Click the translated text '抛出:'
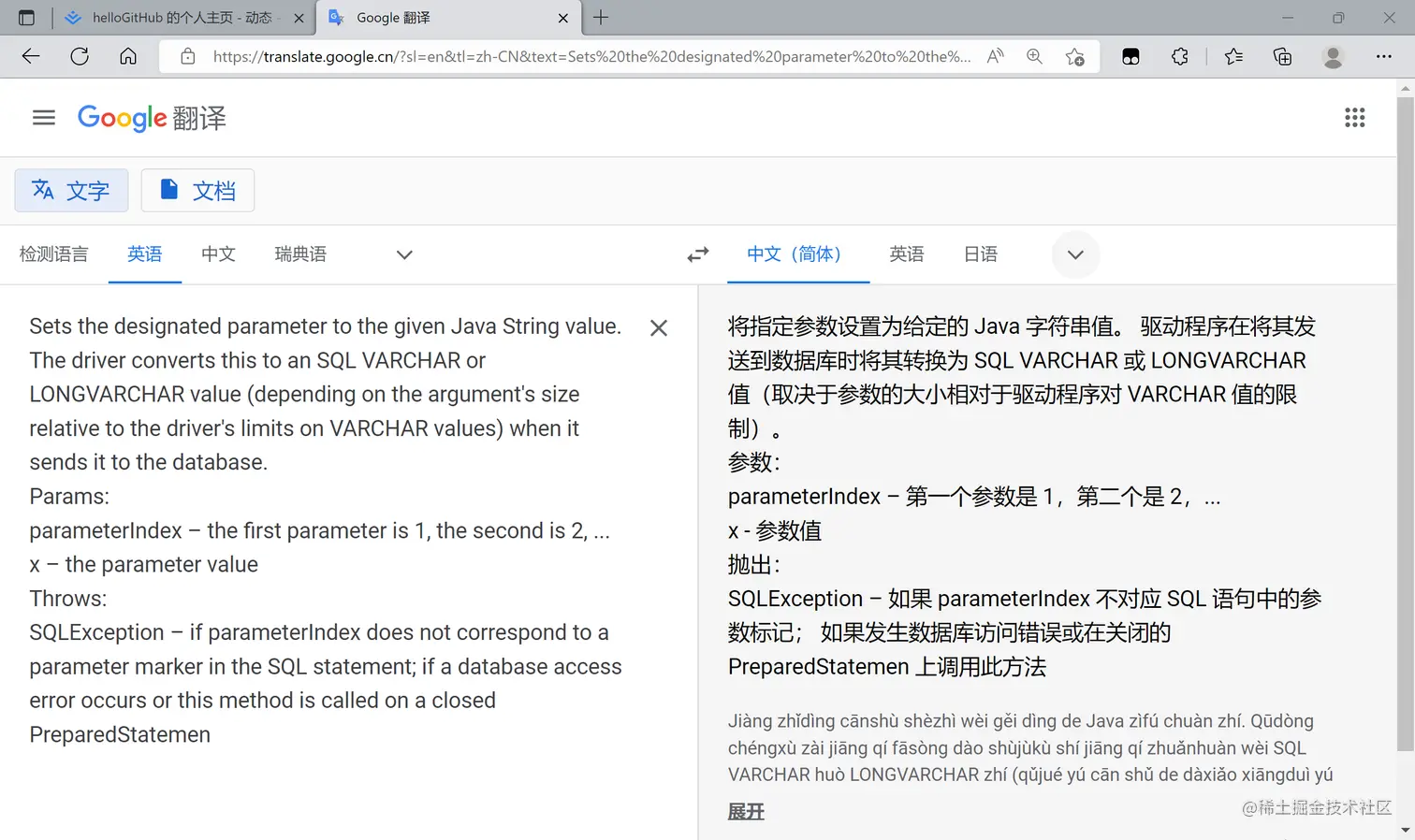 754,565
